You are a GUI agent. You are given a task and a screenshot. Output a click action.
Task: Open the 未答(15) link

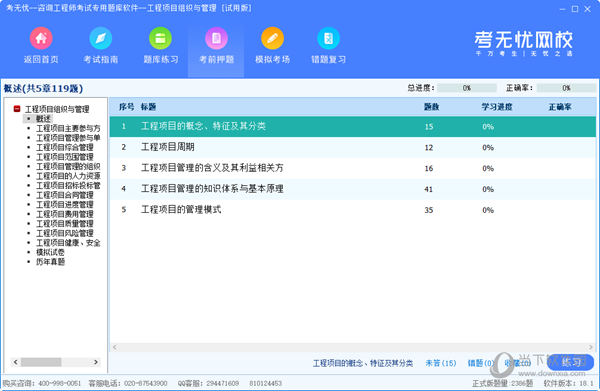[x=441, y=363]
